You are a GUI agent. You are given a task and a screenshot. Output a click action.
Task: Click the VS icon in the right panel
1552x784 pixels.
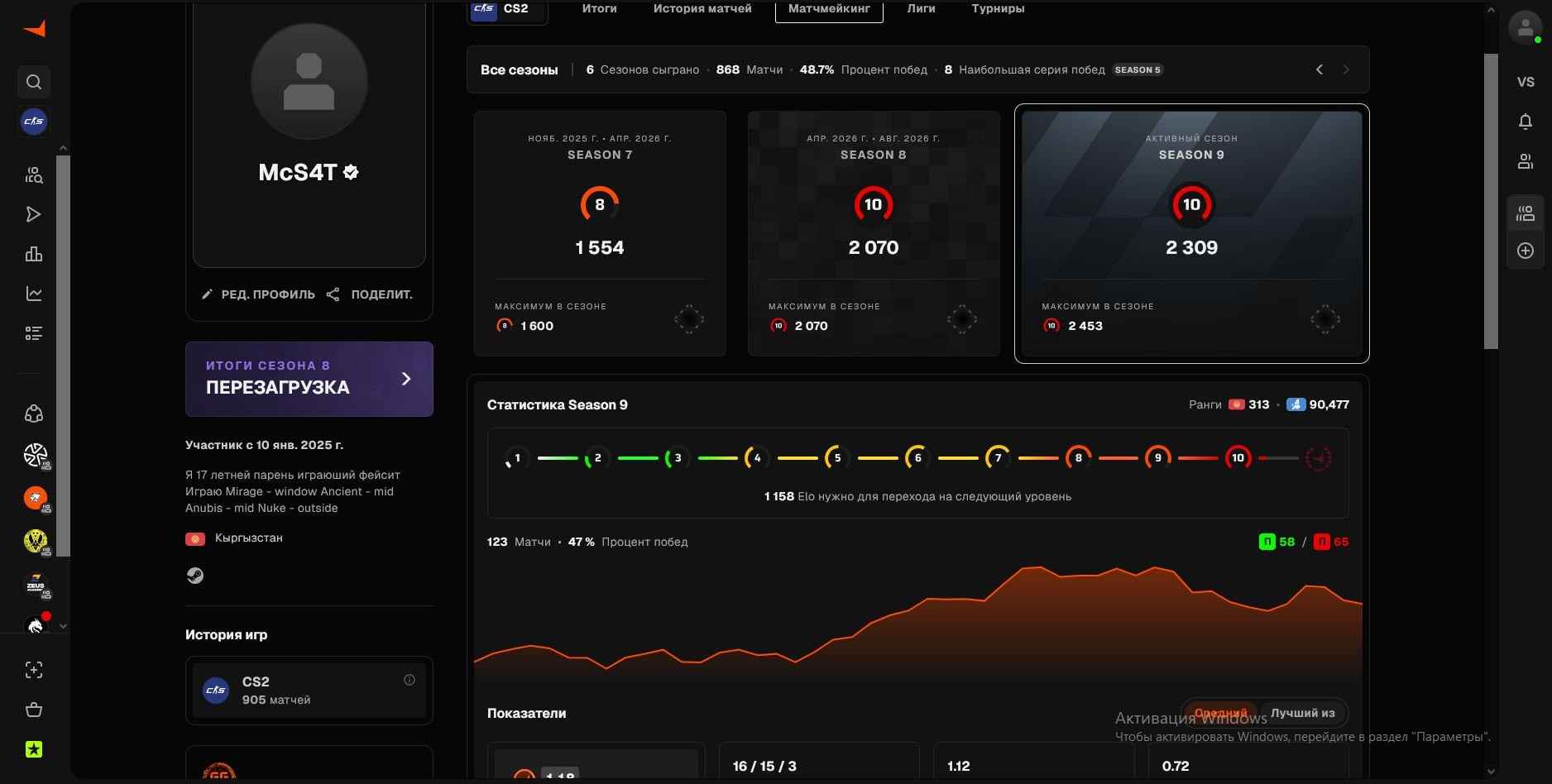tap(1526, 82)
